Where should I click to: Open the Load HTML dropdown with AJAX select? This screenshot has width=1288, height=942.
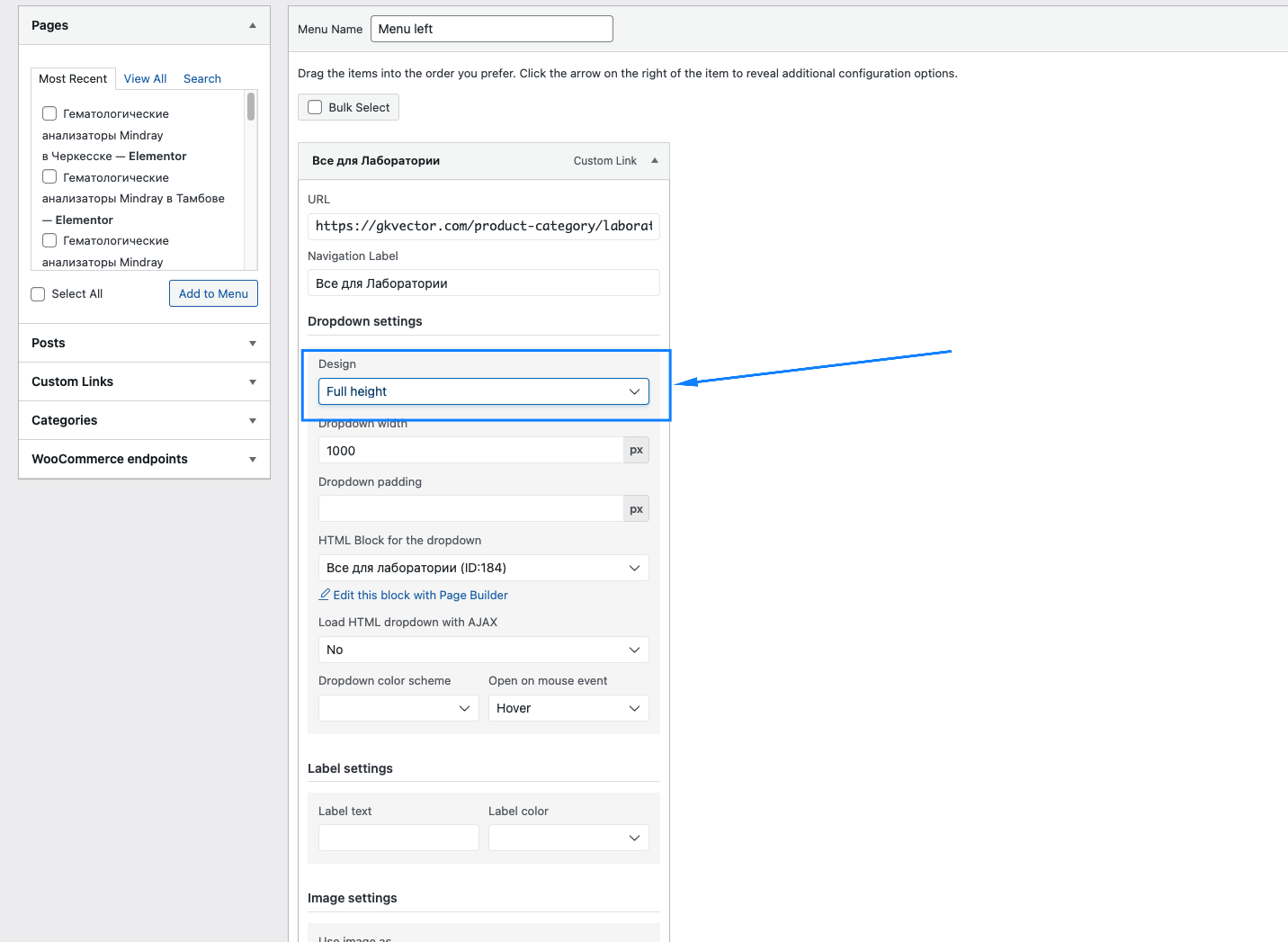pos(484,650)
